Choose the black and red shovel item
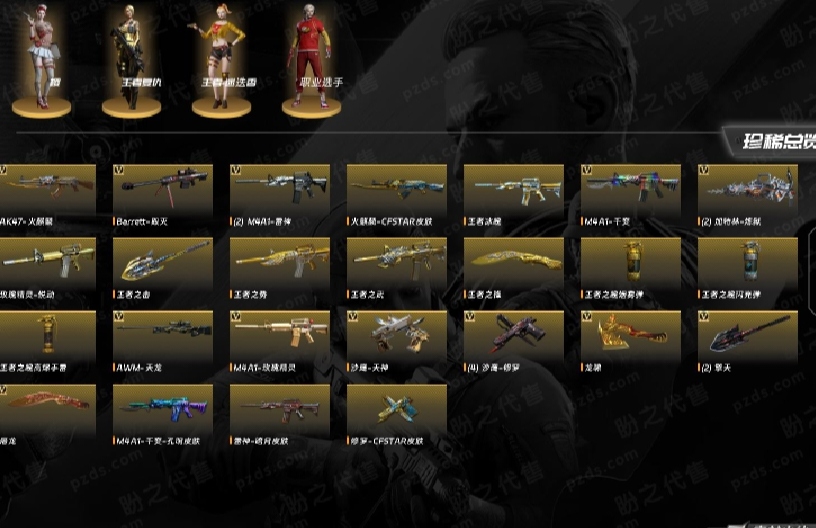 coord(748,342)
